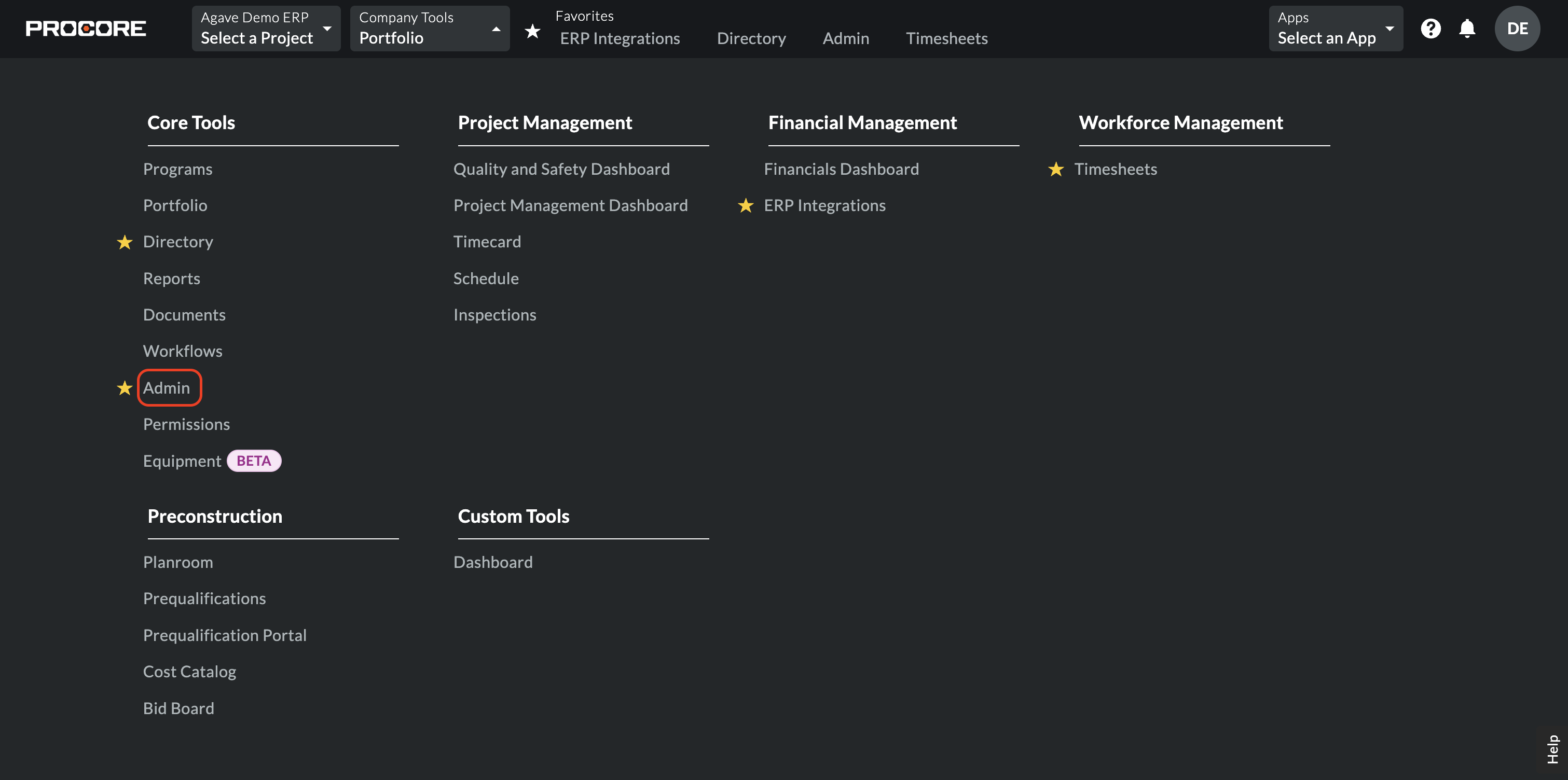Open Bid Board tool
The width and height of the screenshot is (1568, 780).
click(x=178, y=708)
